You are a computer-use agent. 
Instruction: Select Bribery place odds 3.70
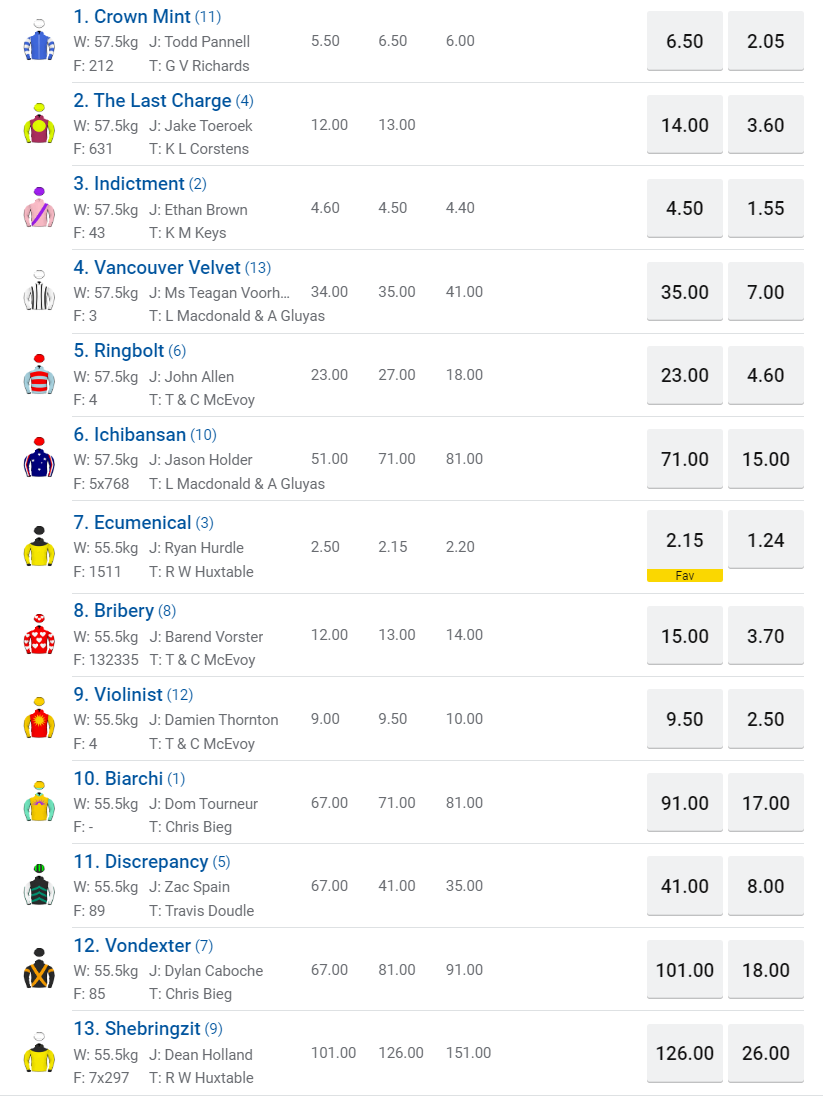766,636
